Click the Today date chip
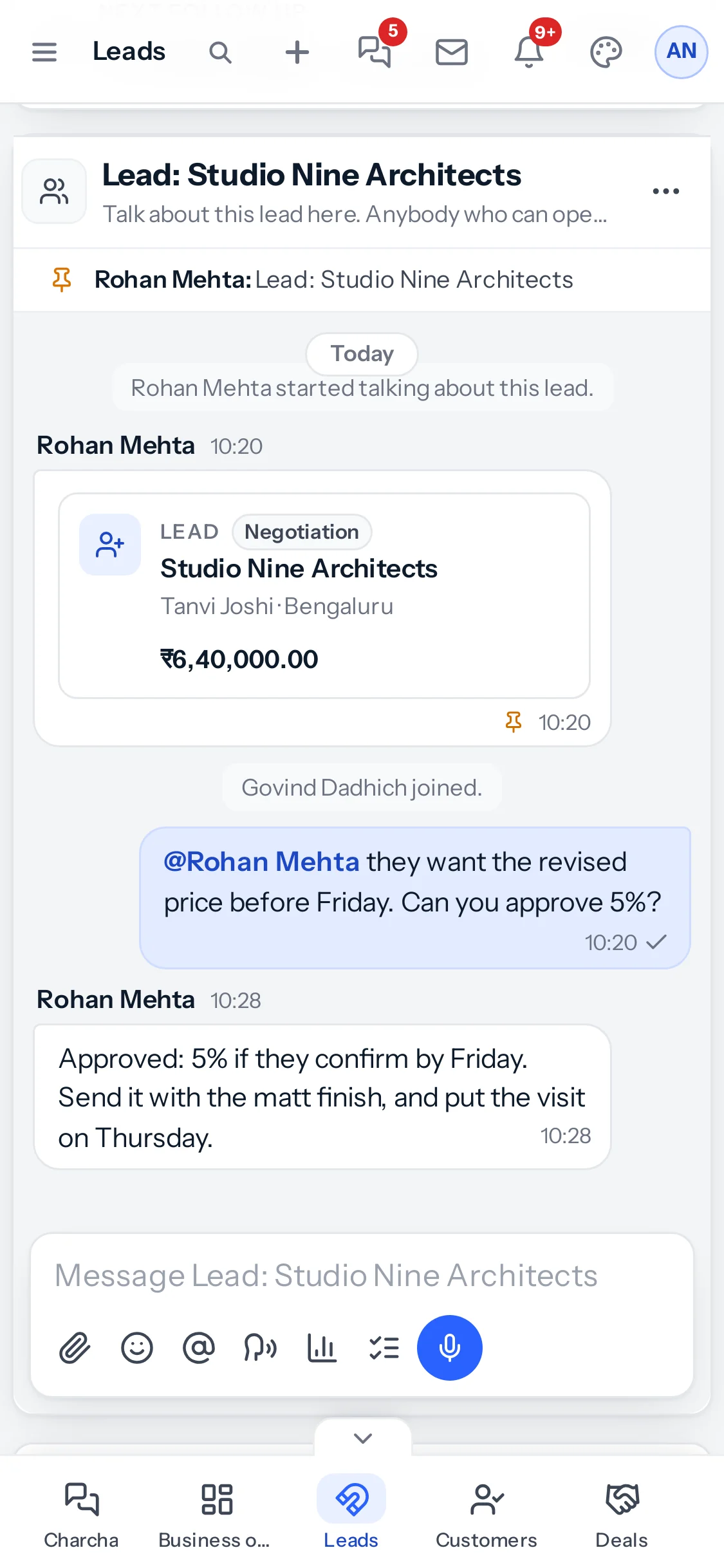The image size is (724, 1568). point(362,353)
